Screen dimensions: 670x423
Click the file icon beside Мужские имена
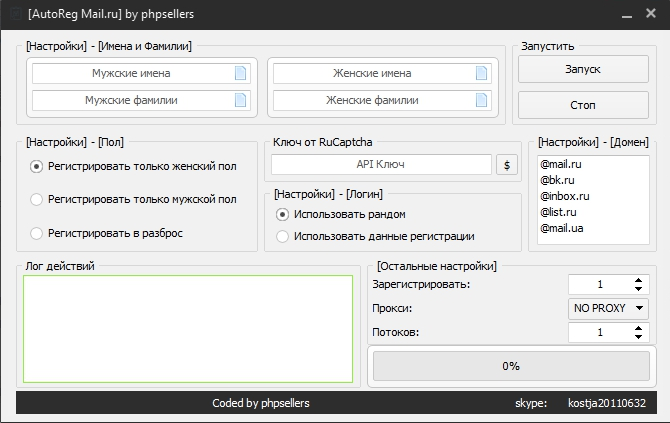[240, 73]
